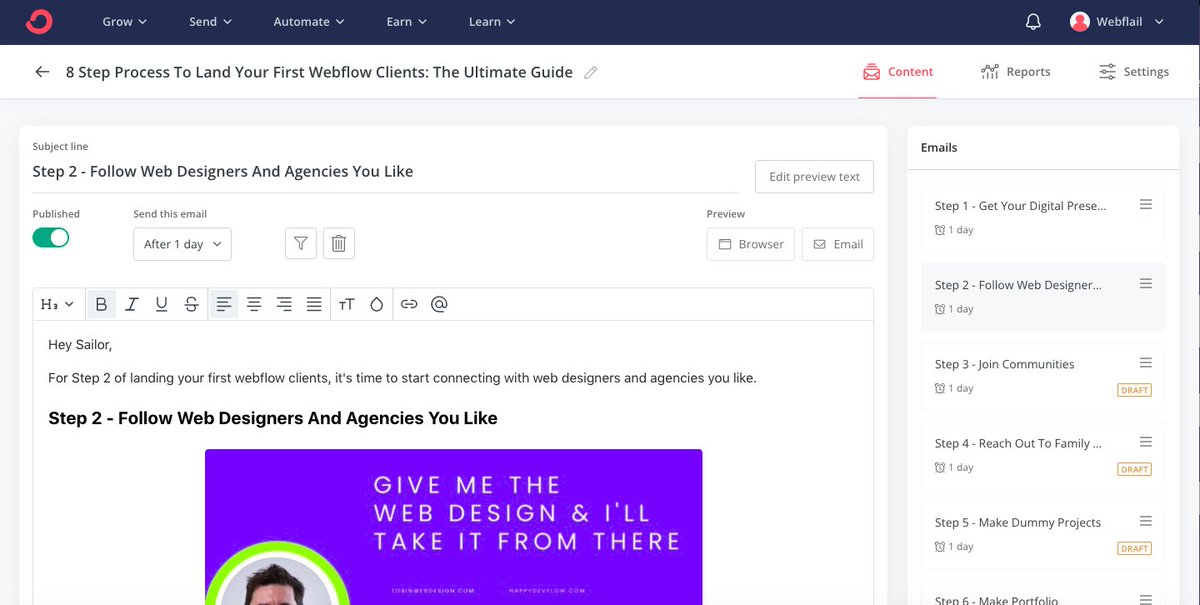
Task: Switch to the Content tab
Action: (x=897, y=72)
